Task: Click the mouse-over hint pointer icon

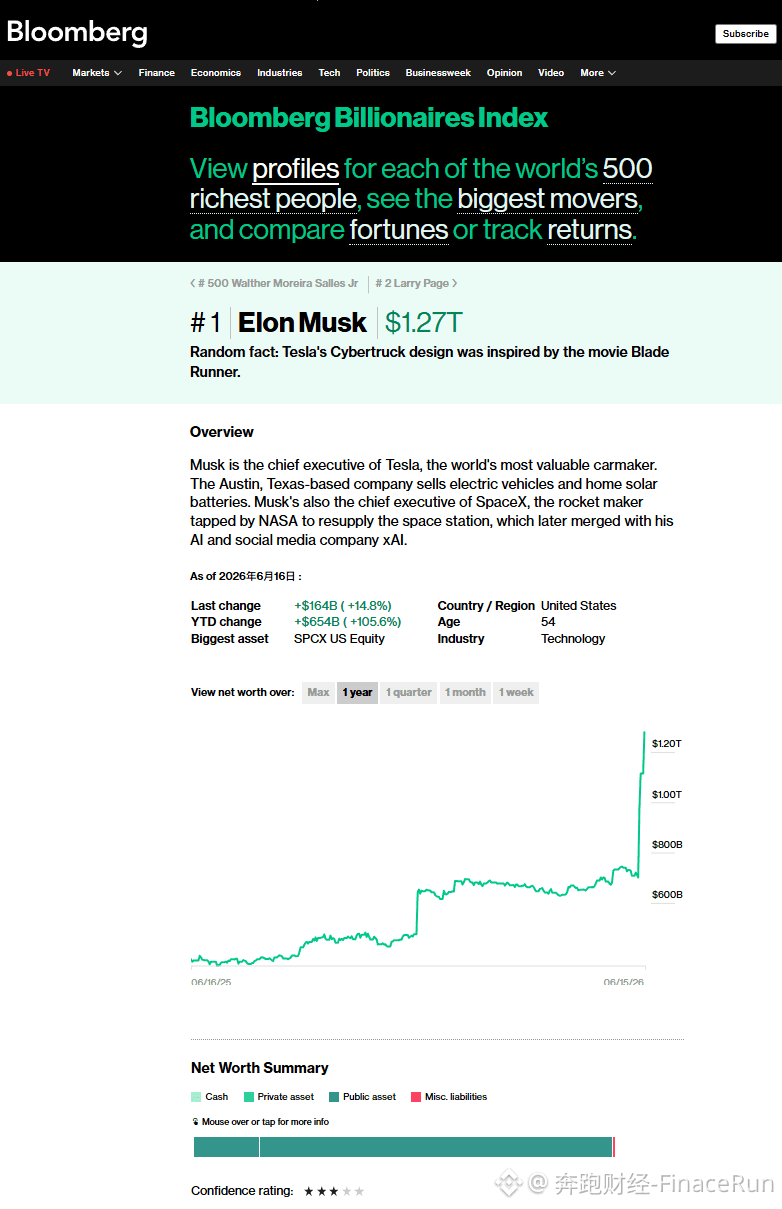Action: click(195, 1122)
